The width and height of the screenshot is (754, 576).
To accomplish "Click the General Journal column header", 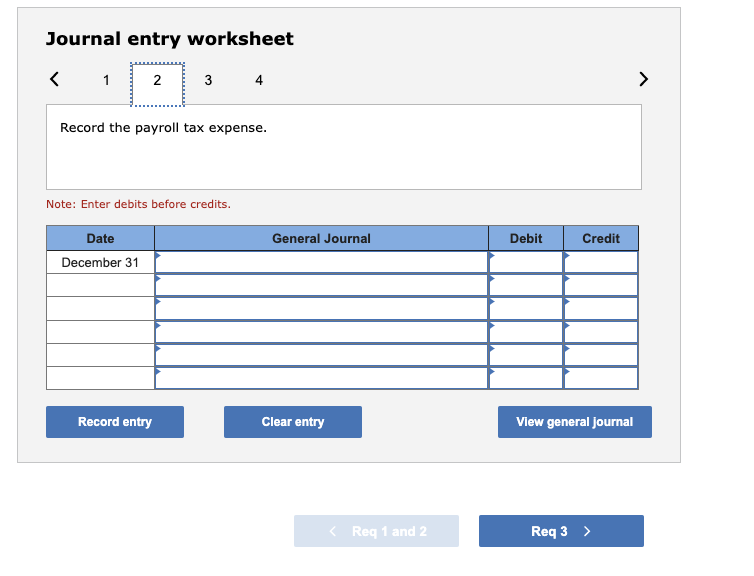I will pyautogui.click(x=321, y=238).
